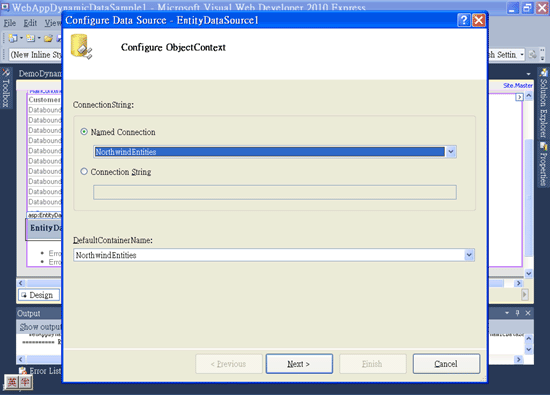Toggle the Output panel auto-hide pin
The width and height of the screenshot is (550, 395).
click(517, 313)
